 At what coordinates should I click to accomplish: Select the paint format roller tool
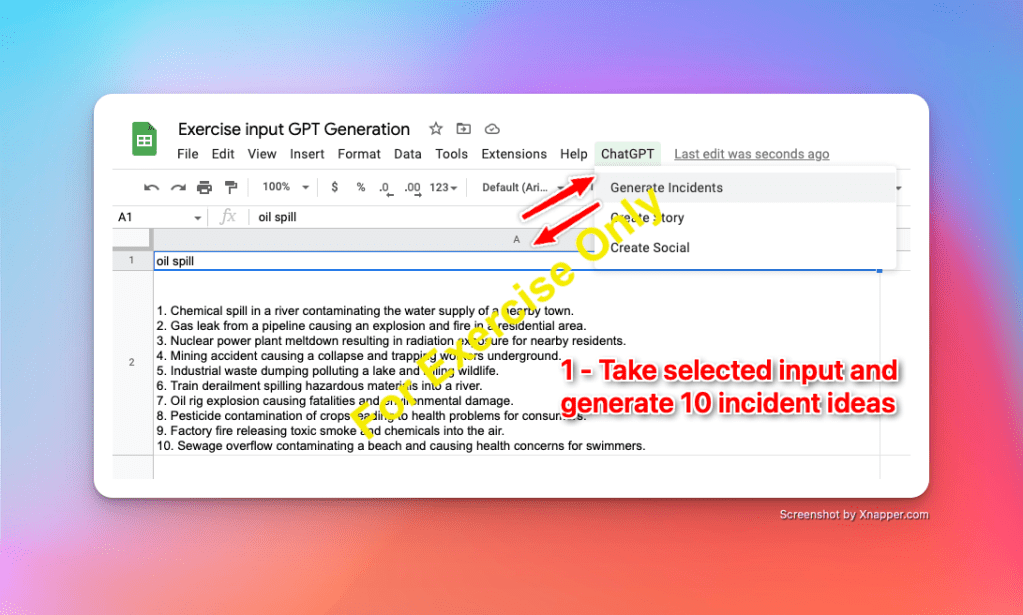[231, 187]
